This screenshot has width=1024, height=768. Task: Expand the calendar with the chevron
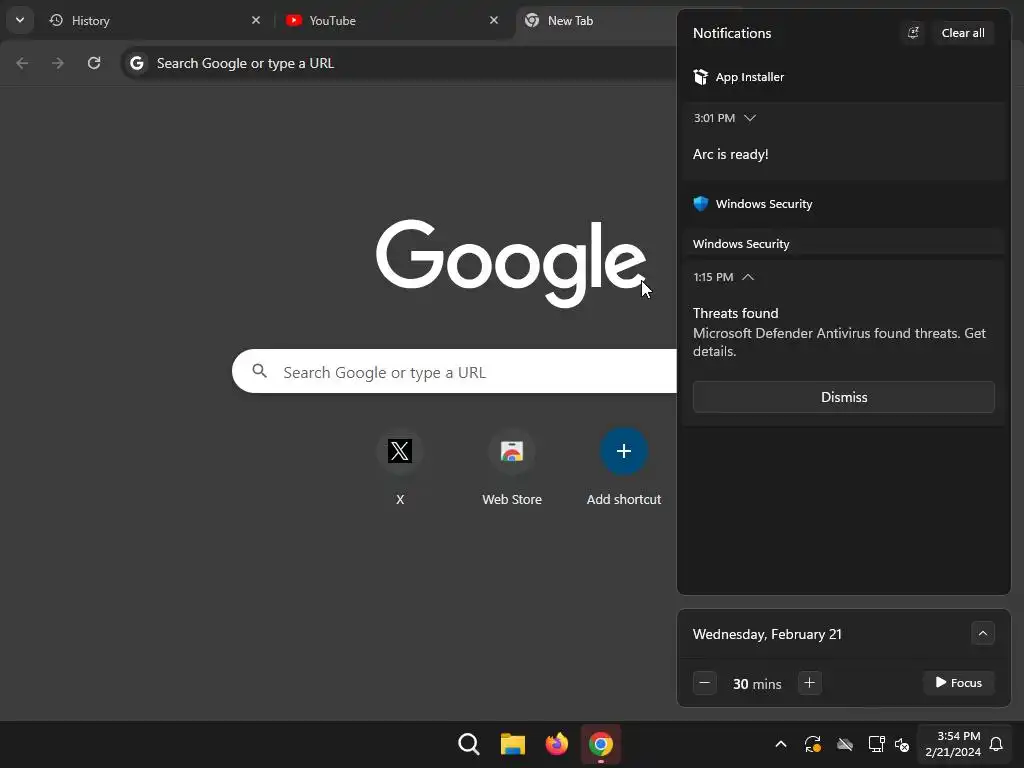point(982,633)
